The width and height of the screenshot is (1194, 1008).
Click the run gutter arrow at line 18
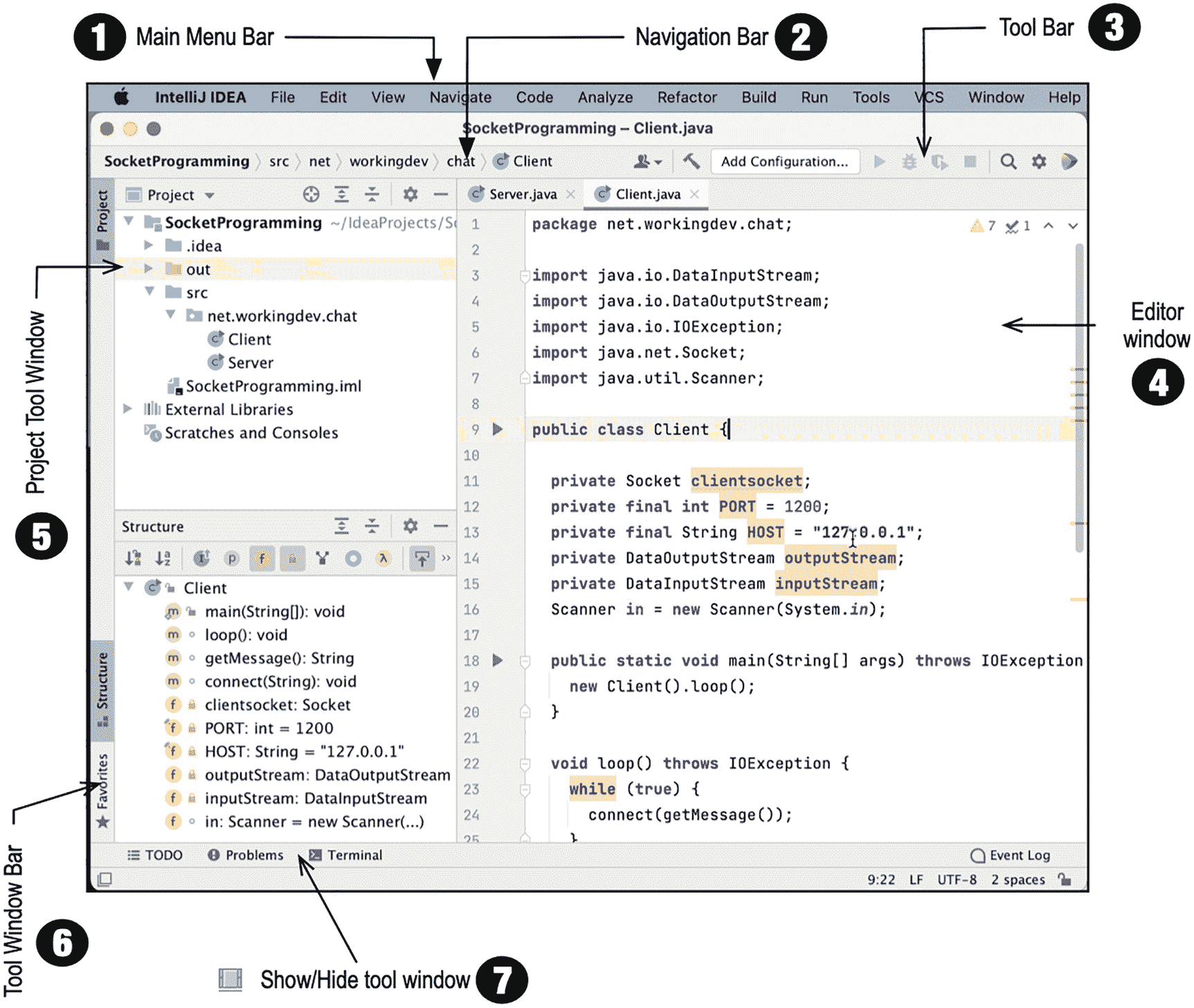click(497, 660)
